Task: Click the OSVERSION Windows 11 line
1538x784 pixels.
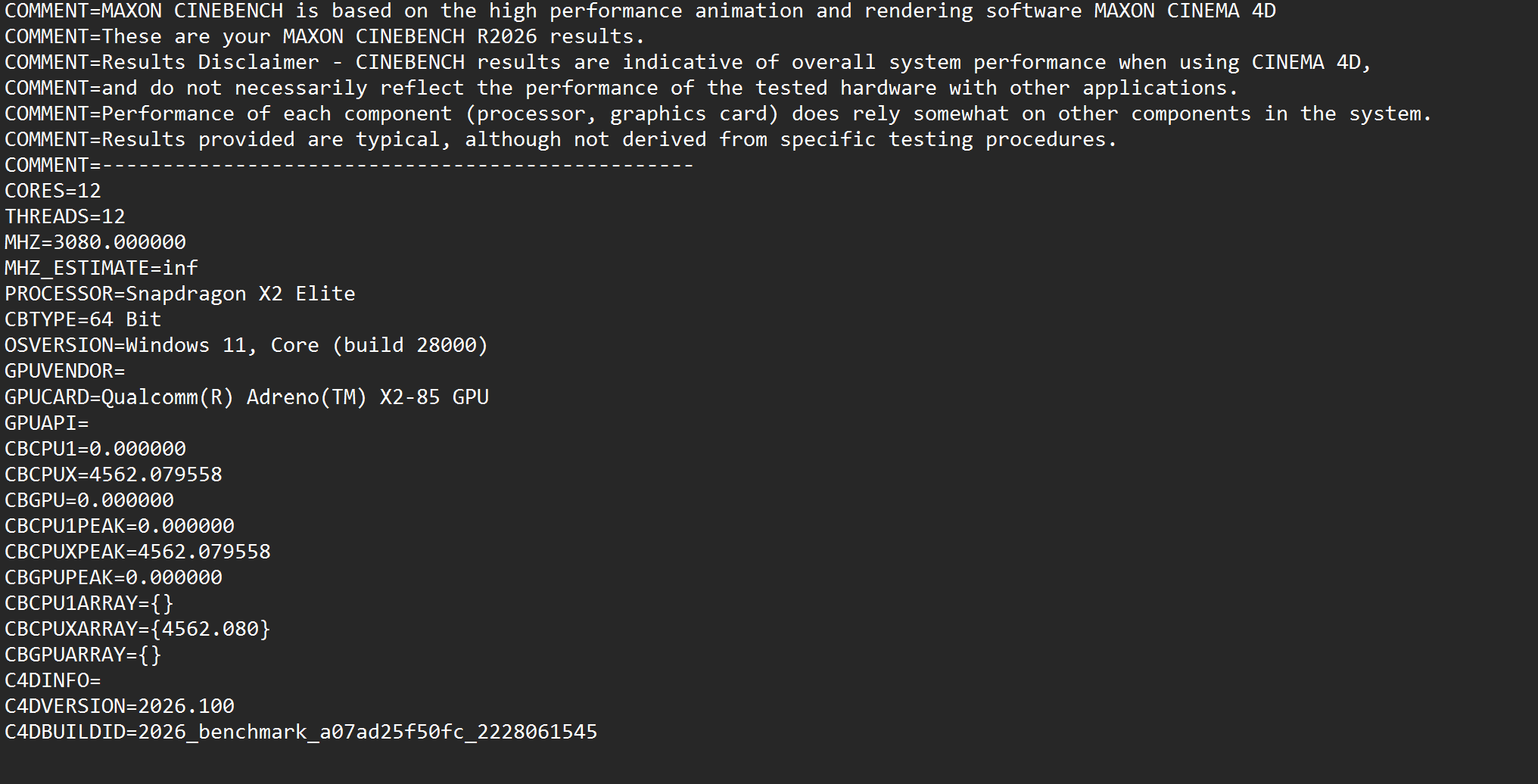Action: click(247, 345)
